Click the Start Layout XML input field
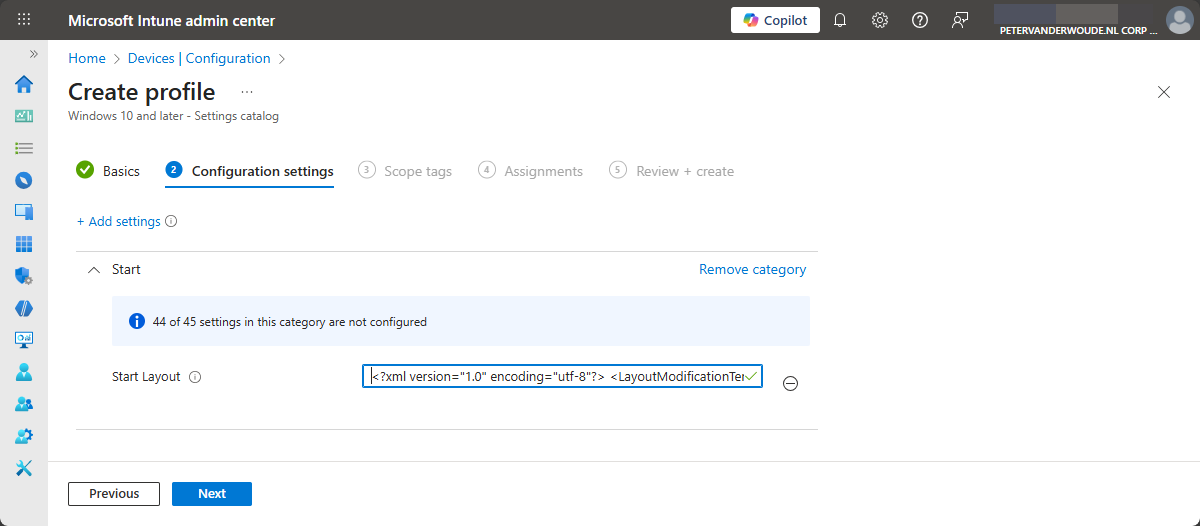This screenshot has width=1200, height=526. point(555,376)
